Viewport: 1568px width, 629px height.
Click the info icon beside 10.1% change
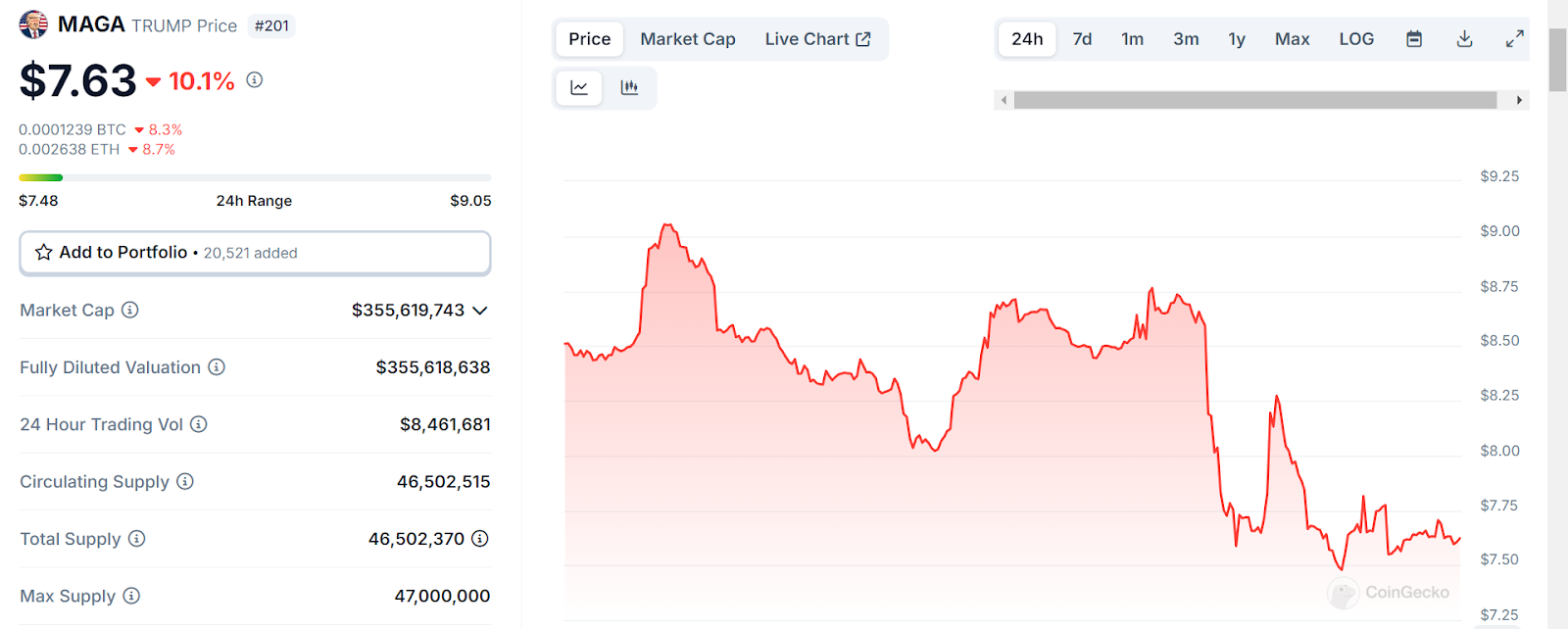coord(254,80)
